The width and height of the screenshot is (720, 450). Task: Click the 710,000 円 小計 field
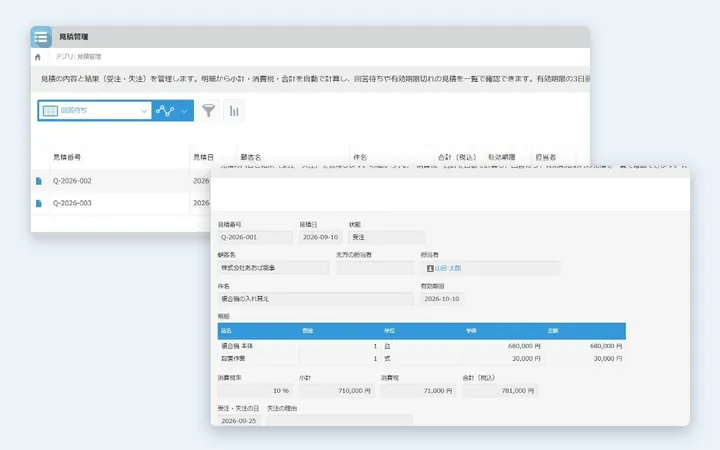(x=337, y=391)
